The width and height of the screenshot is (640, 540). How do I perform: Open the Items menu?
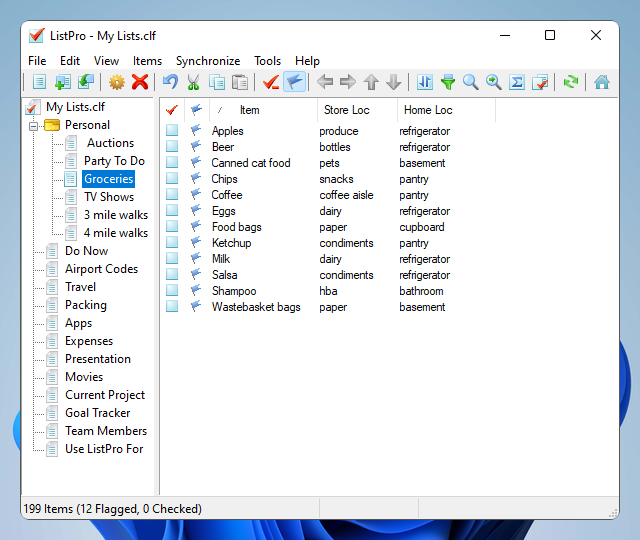tap(147, 61)
